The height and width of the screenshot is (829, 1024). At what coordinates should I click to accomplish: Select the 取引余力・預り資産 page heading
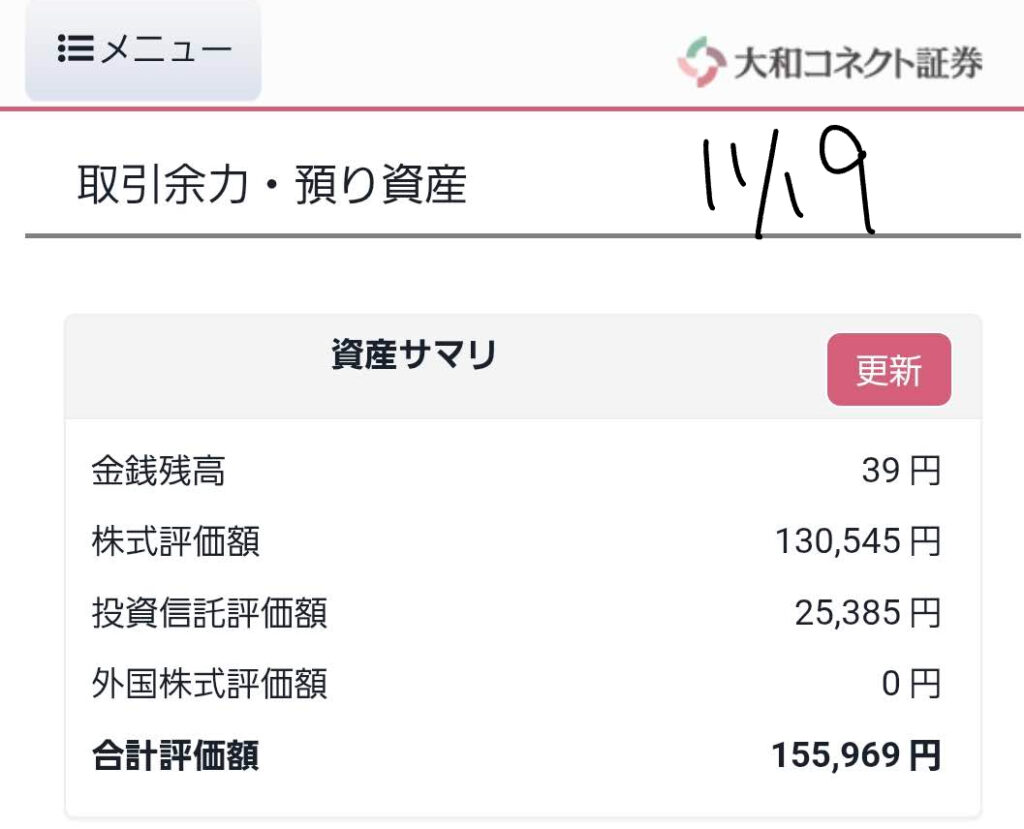[x=272, y=185]
